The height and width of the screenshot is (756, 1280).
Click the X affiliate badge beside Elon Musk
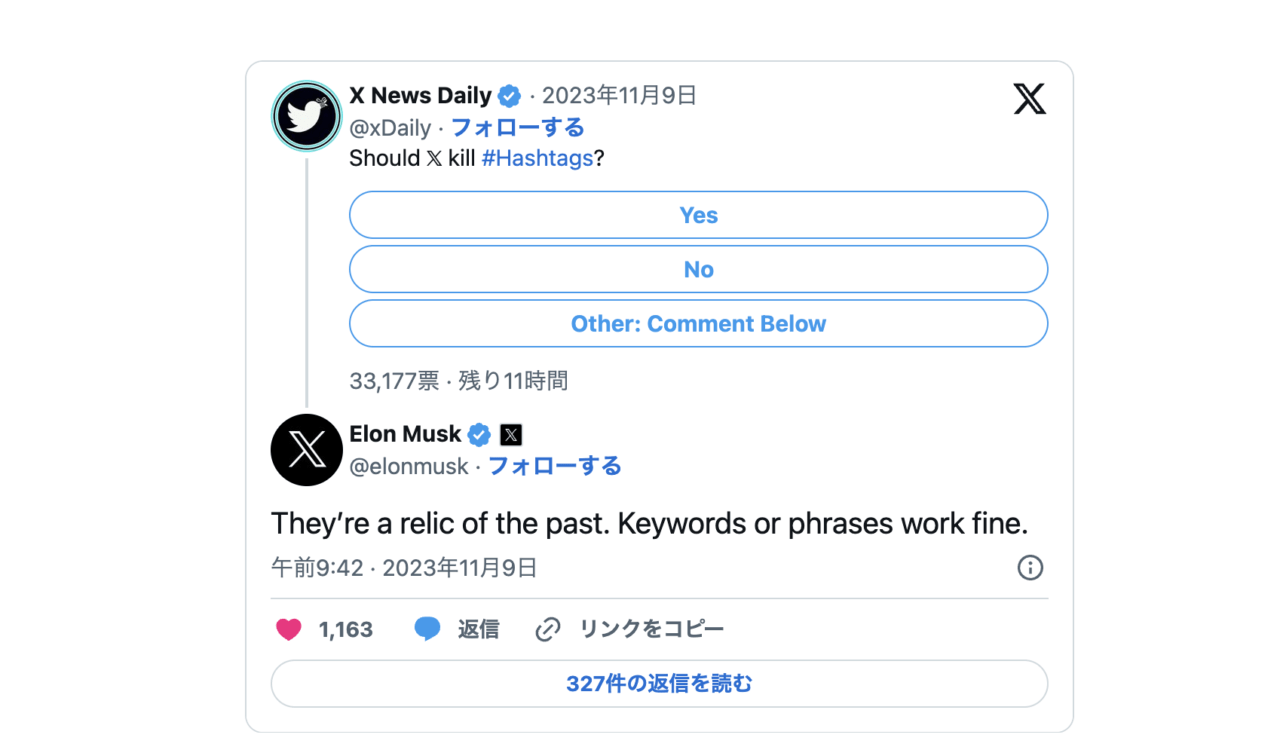tap(511, 435)
